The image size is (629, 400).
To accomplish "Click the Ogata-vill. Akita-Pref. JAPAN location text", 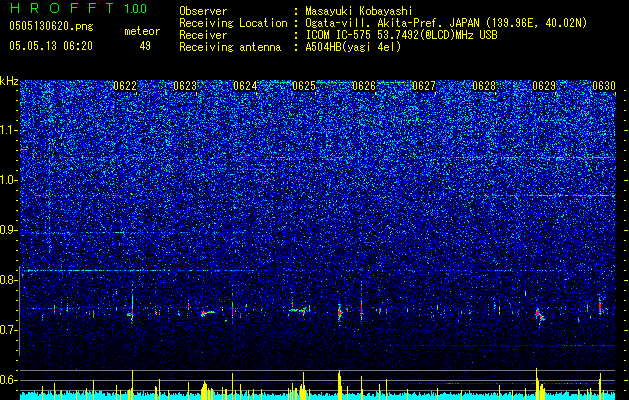I will (x=446, y=23).
